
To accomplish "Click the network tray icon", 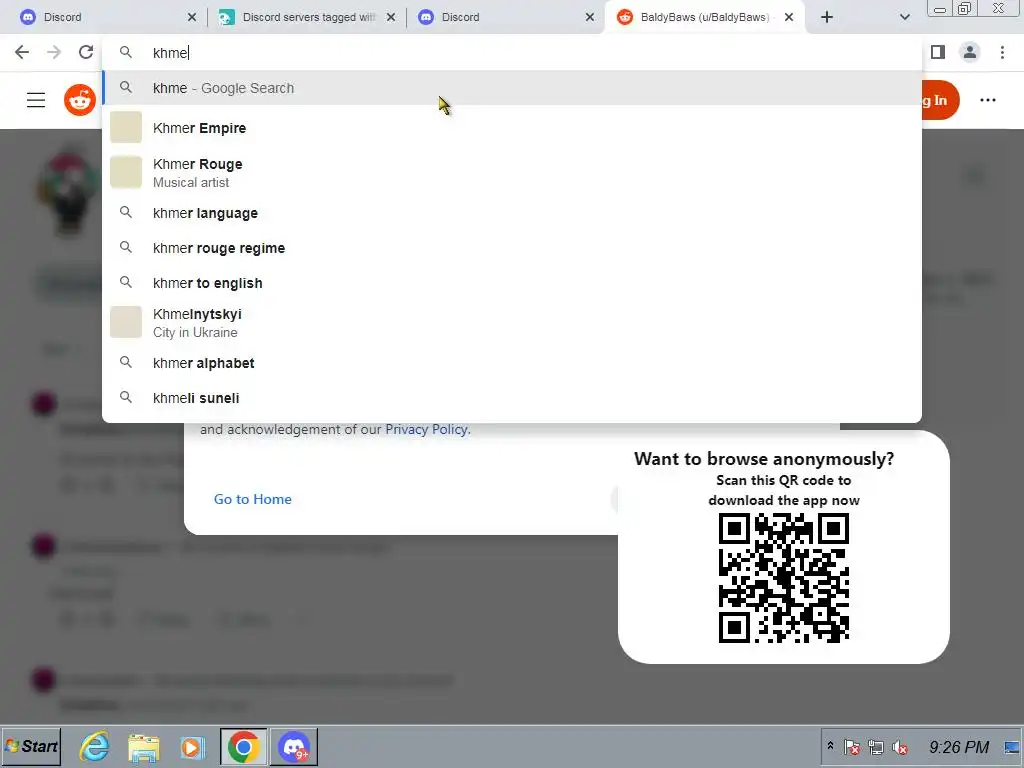I will pos(876,746).
